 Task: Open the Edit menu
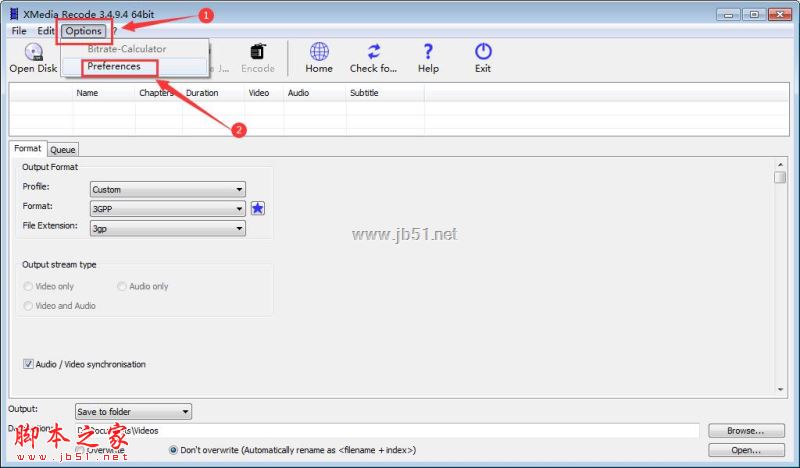45,31
